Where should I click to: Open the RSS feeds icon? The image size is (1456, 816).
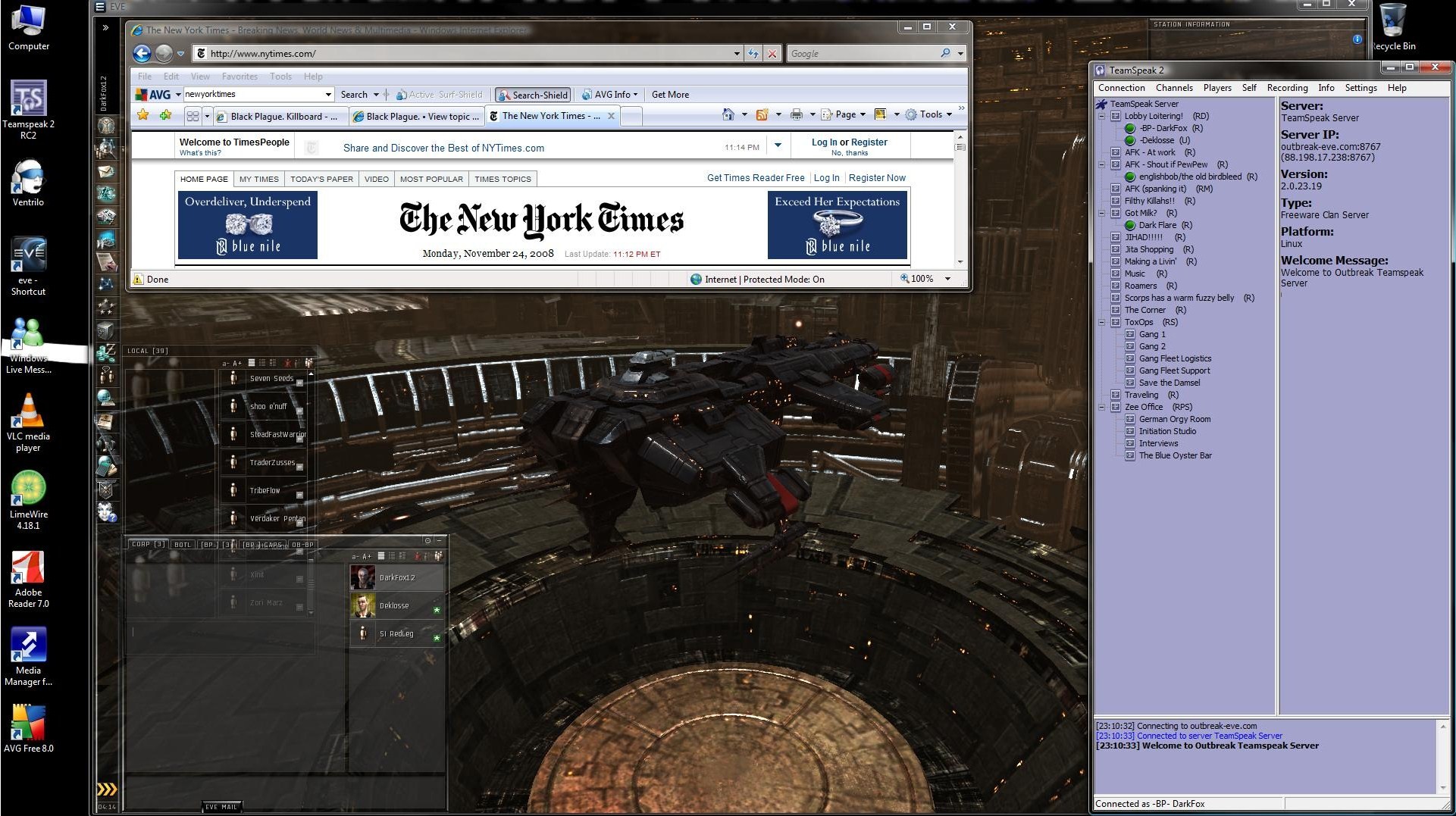pyautogui.click(x=762, y=115)
